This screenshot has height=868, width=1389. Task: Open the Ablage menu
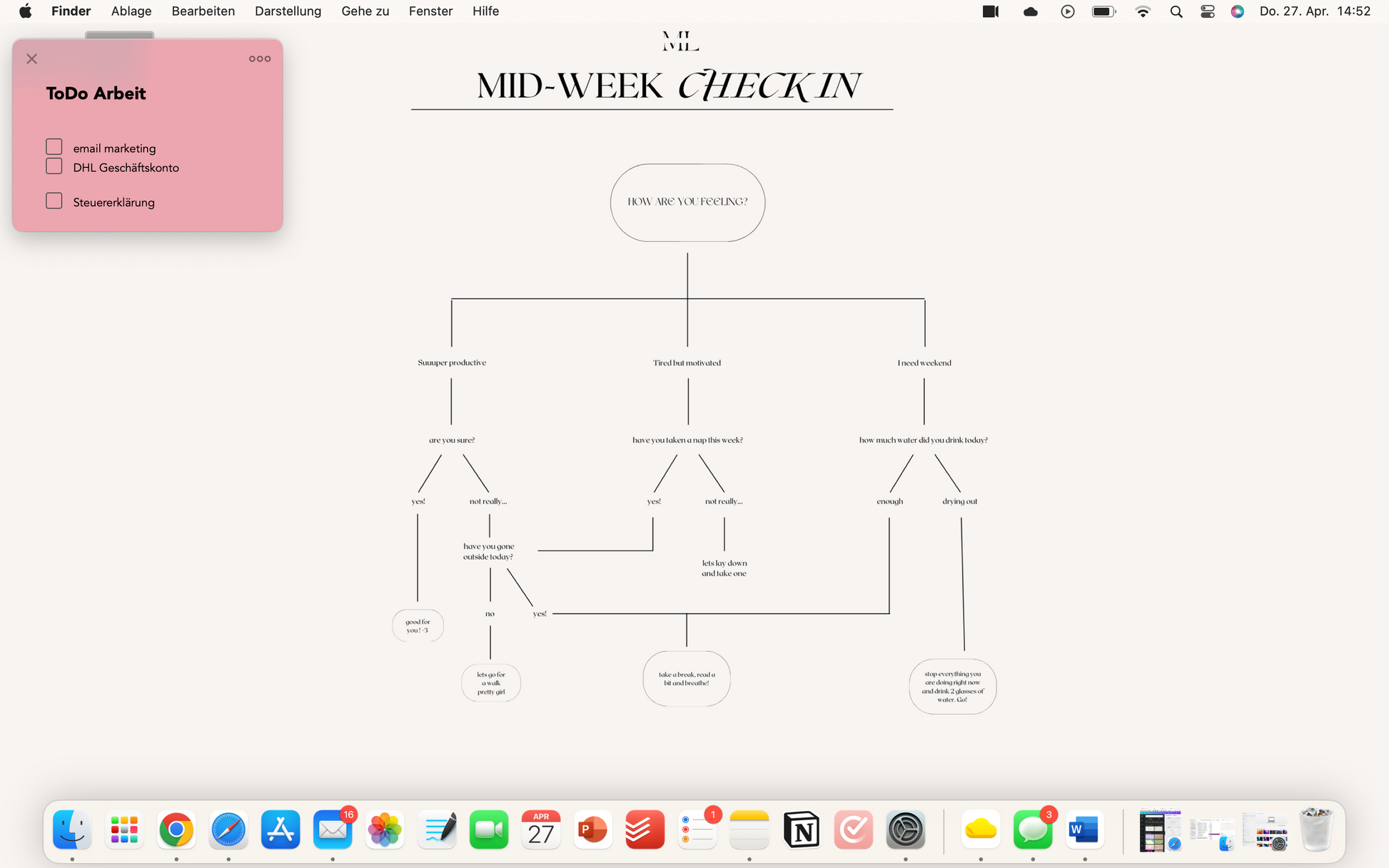pos(131,11)
